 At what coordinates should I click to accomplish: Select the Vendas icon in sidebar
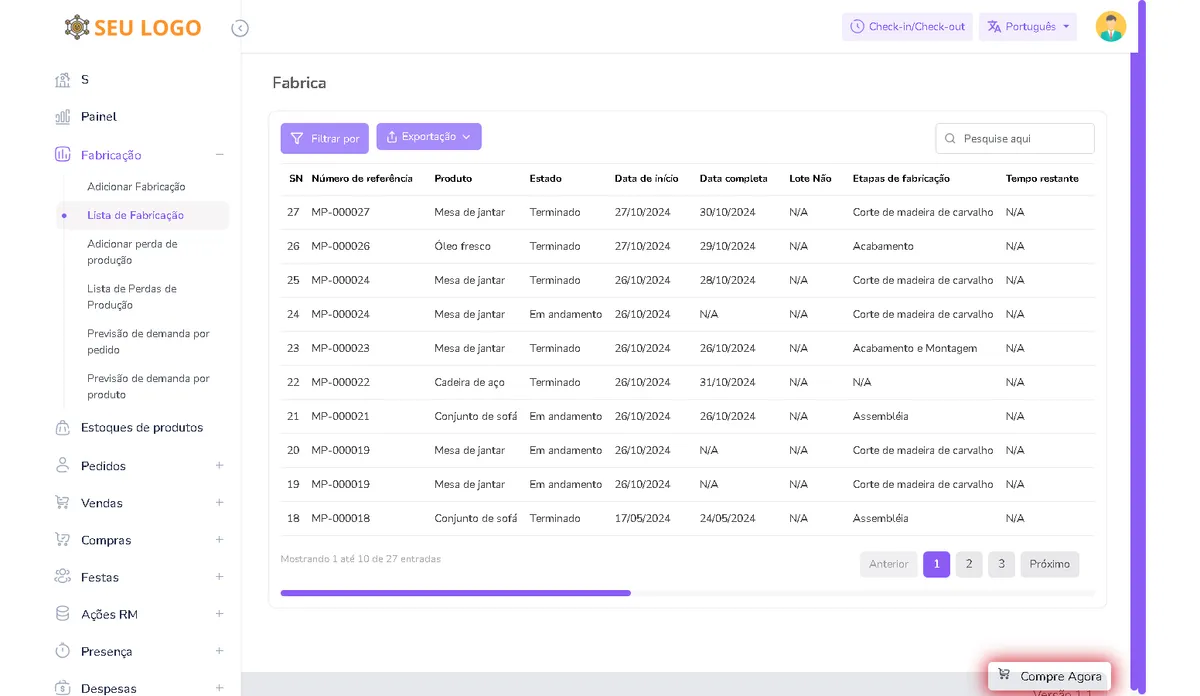pos(62,502)
